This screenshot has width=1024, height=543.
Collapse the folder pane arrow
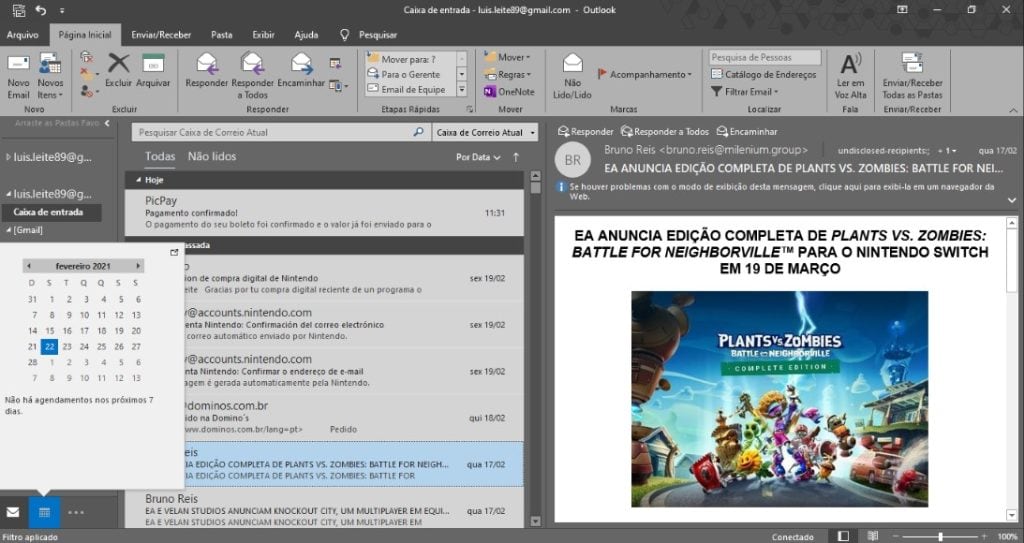107,123
